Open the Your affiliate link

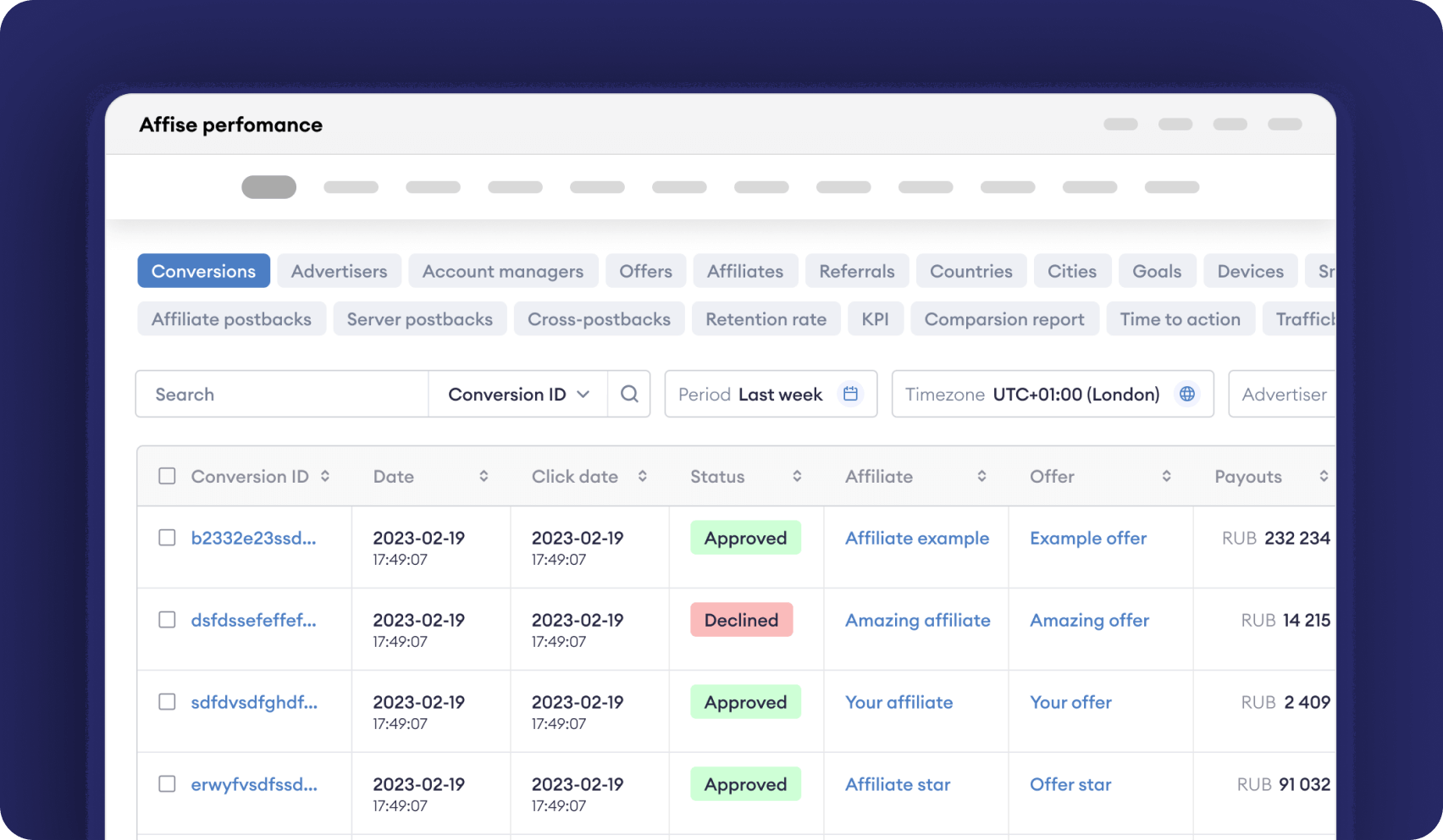pos(898,702)
